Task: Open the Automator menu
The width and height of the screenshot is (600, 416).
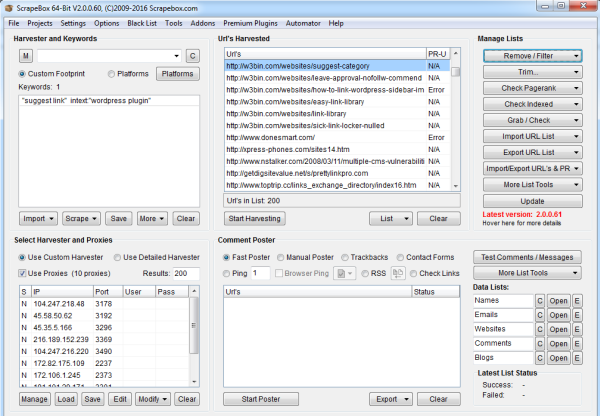Action: point(303,23)
